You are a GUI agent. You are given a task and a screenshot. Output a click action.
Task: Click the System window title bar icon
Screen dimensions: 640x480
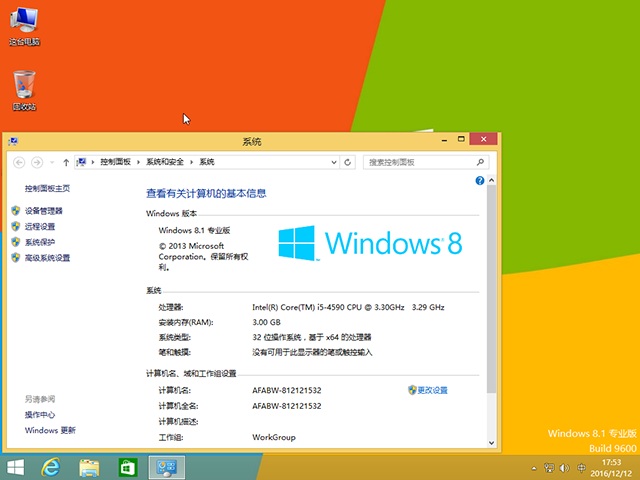pos(13,141)
